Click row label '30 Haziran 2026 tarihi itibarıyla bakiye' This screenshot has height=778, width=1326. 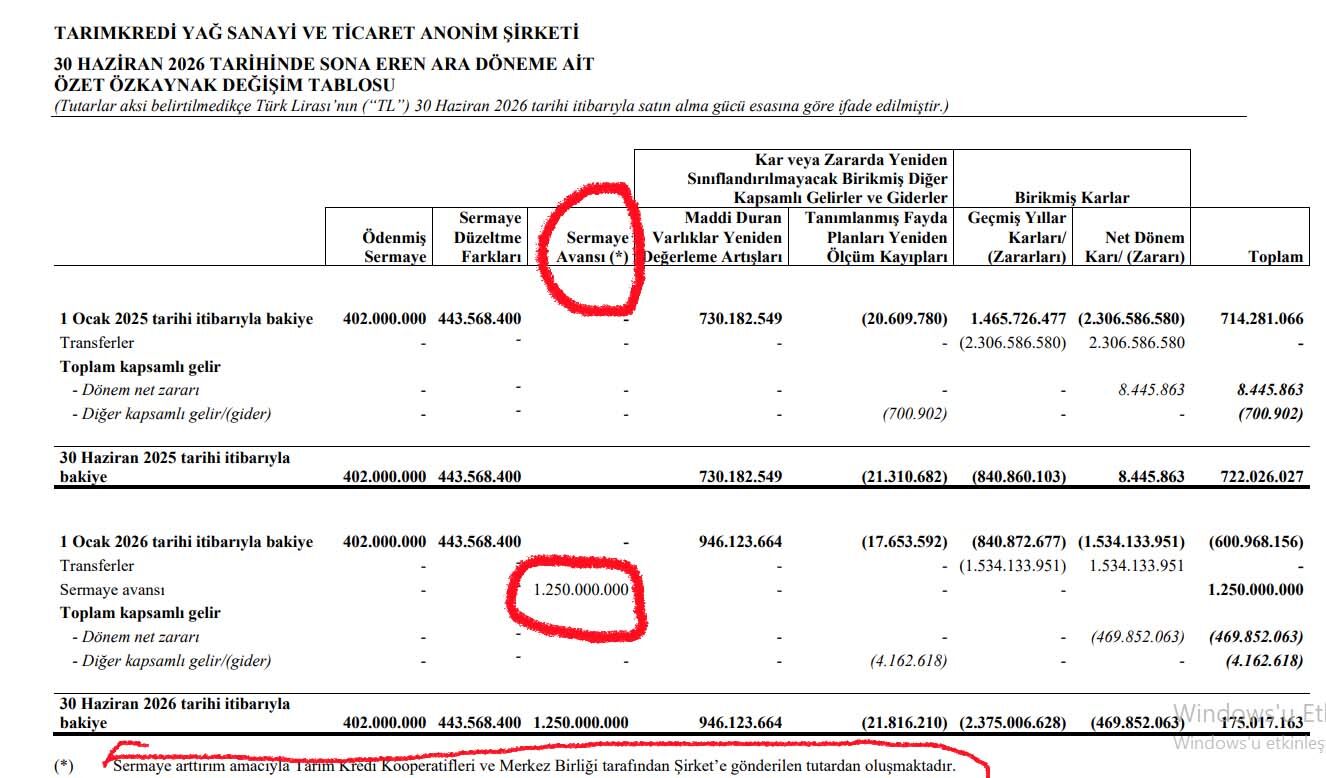[x=175, y=713]
